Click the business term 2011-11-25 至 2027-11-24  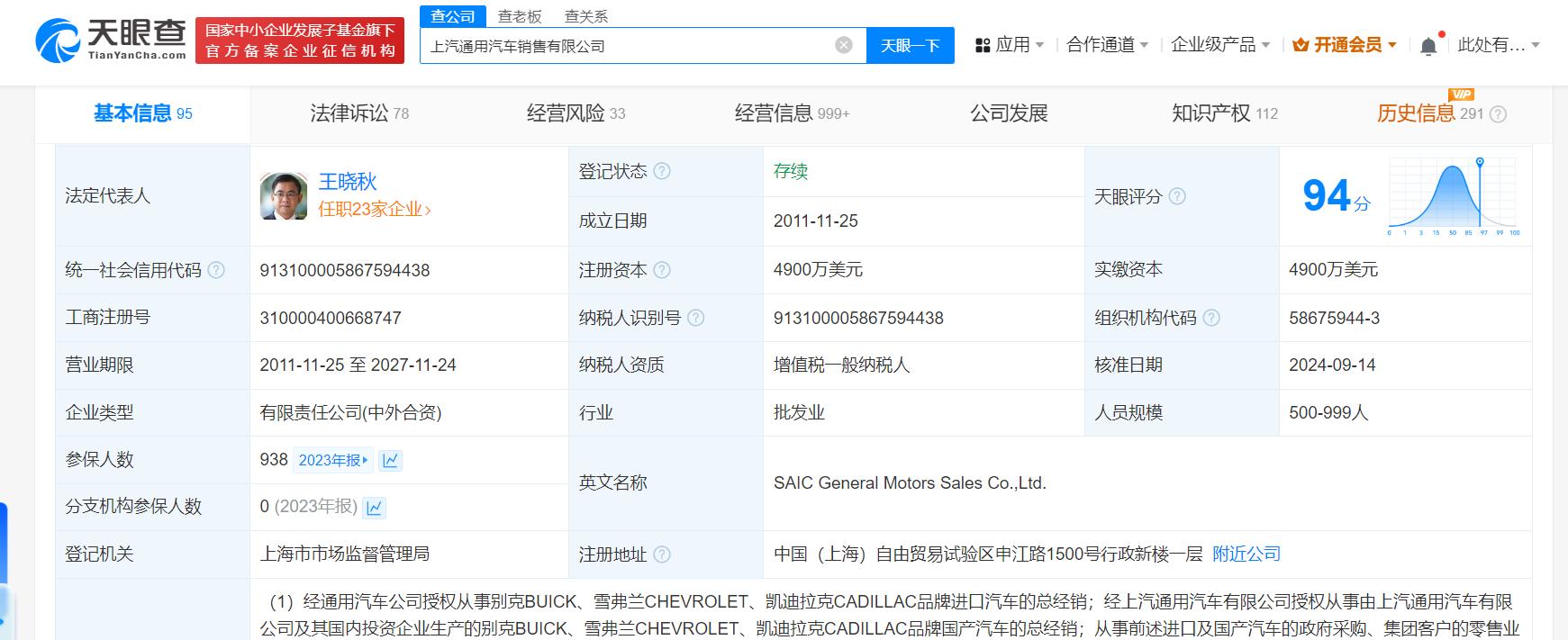point(358,365)
